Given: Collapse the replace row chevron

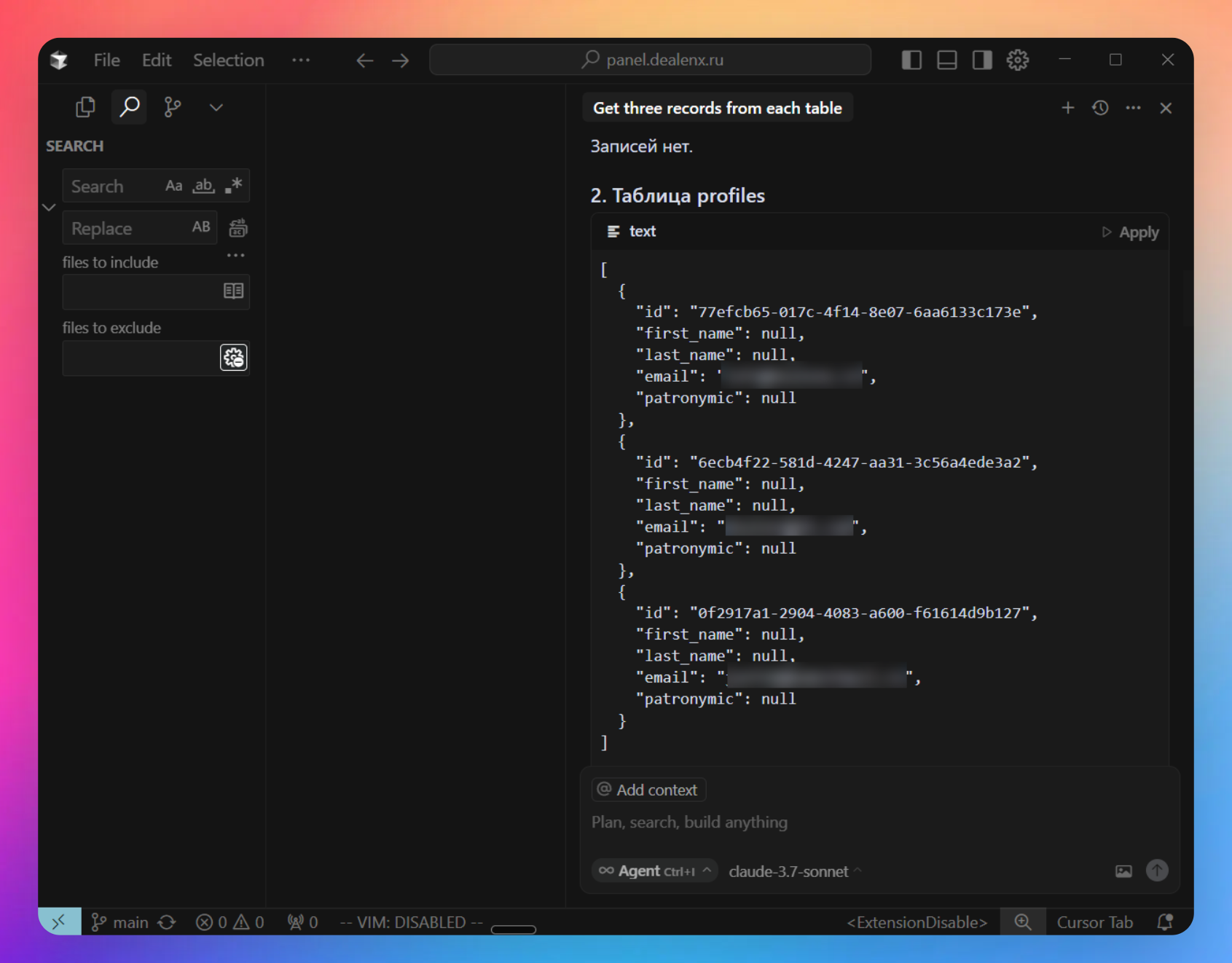Looking at the screenshot, I should (x=49, y=208).
